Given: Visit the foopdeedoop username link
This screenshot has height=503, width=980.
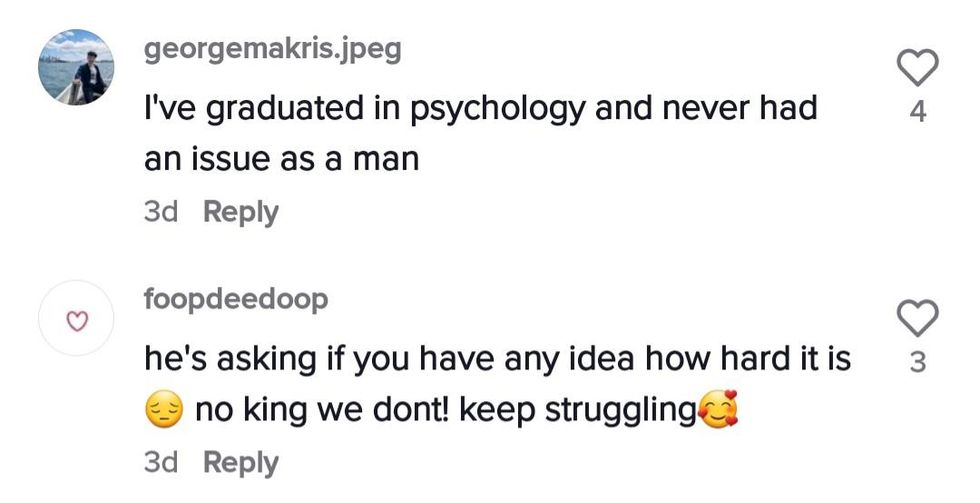Looking at the screenshot, I should [x=237, y=300].
